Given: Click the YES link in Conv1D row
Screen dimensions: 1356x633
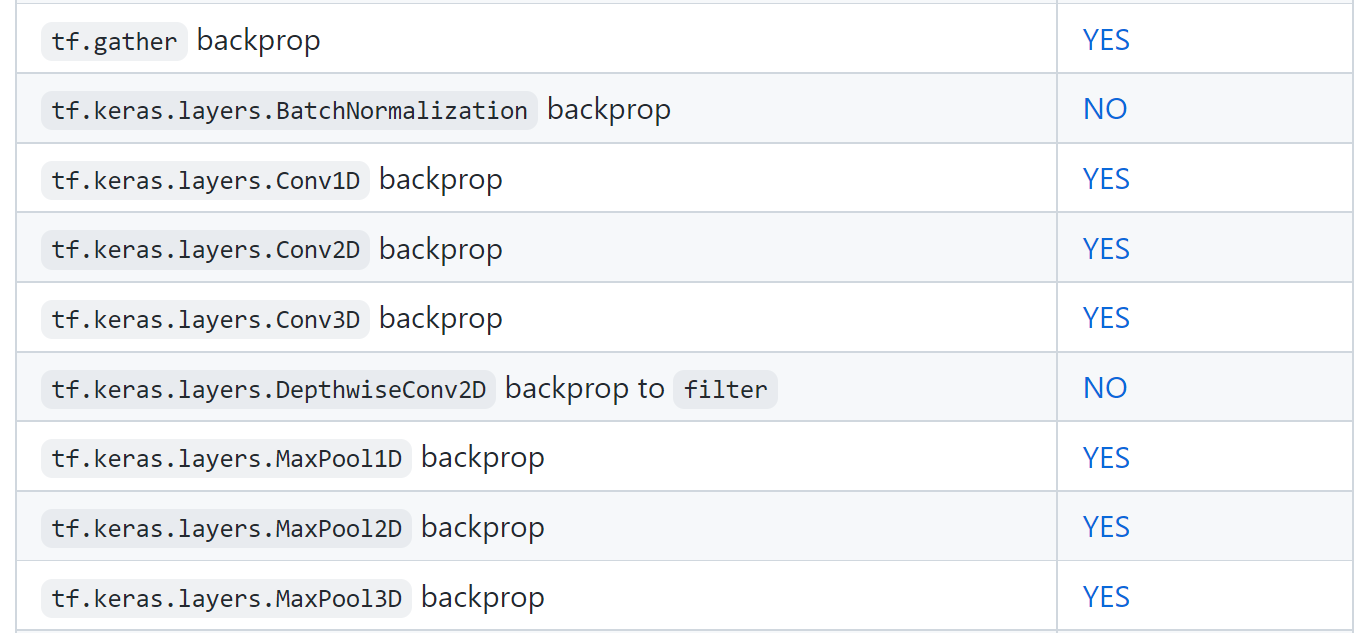Looking at the screenshot, I should [x=1106, y=179].
